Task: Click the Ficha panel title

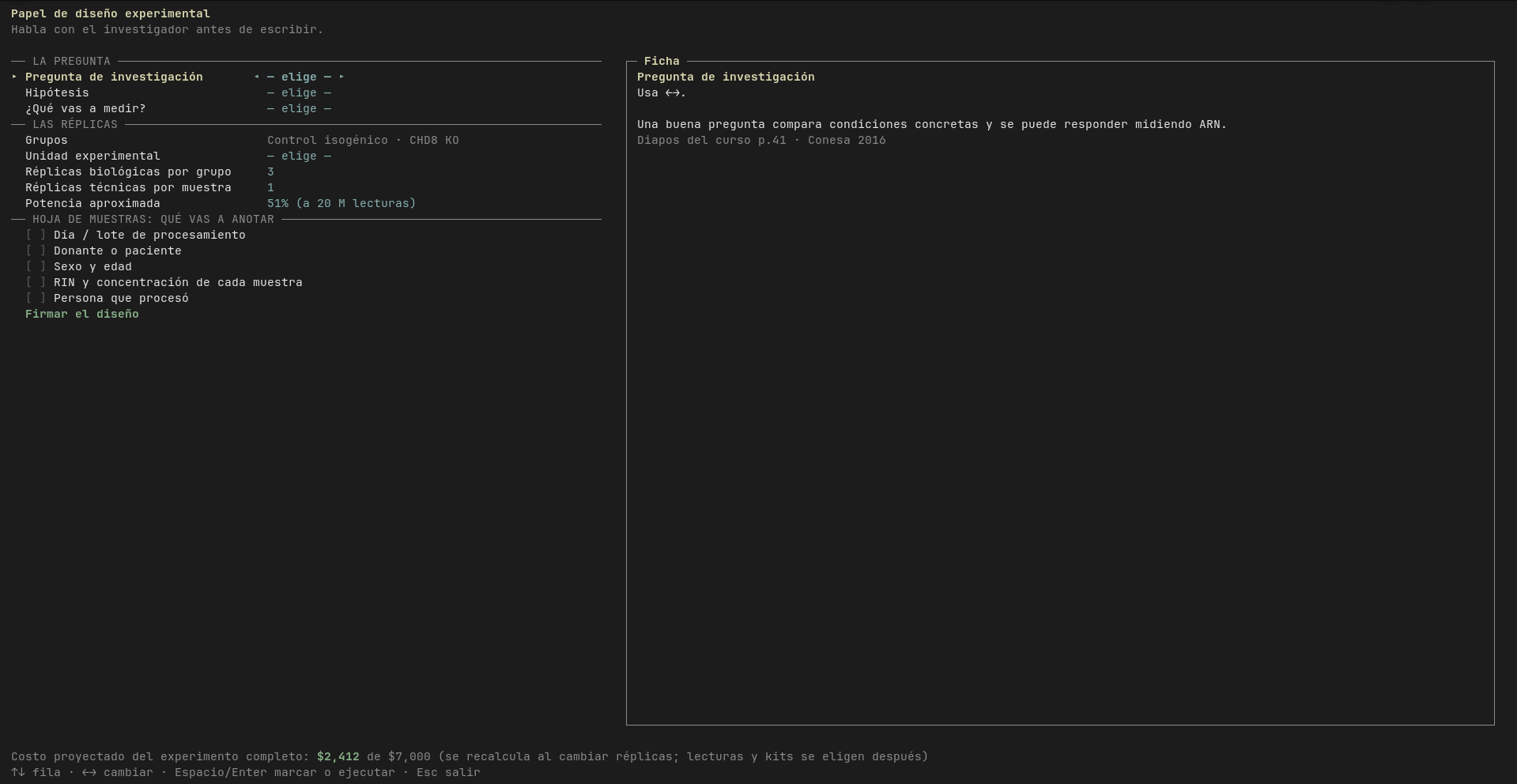Action: click(x=662, y=61)
